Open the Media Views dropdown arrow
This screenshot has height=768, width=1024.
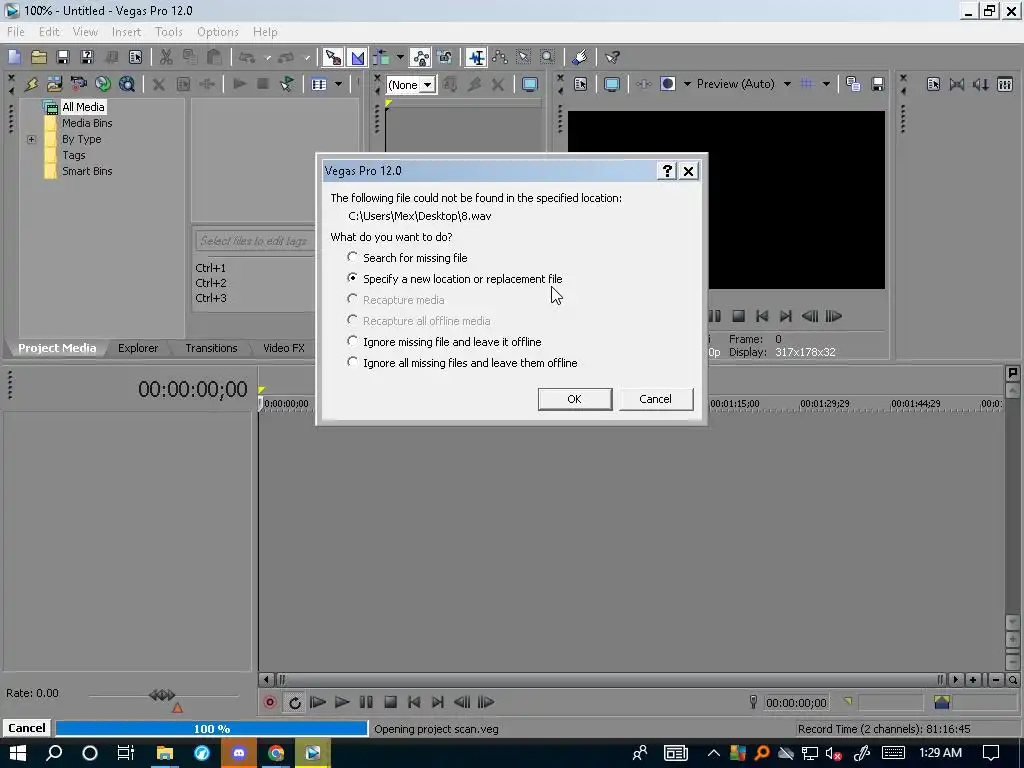coord(338,84)
